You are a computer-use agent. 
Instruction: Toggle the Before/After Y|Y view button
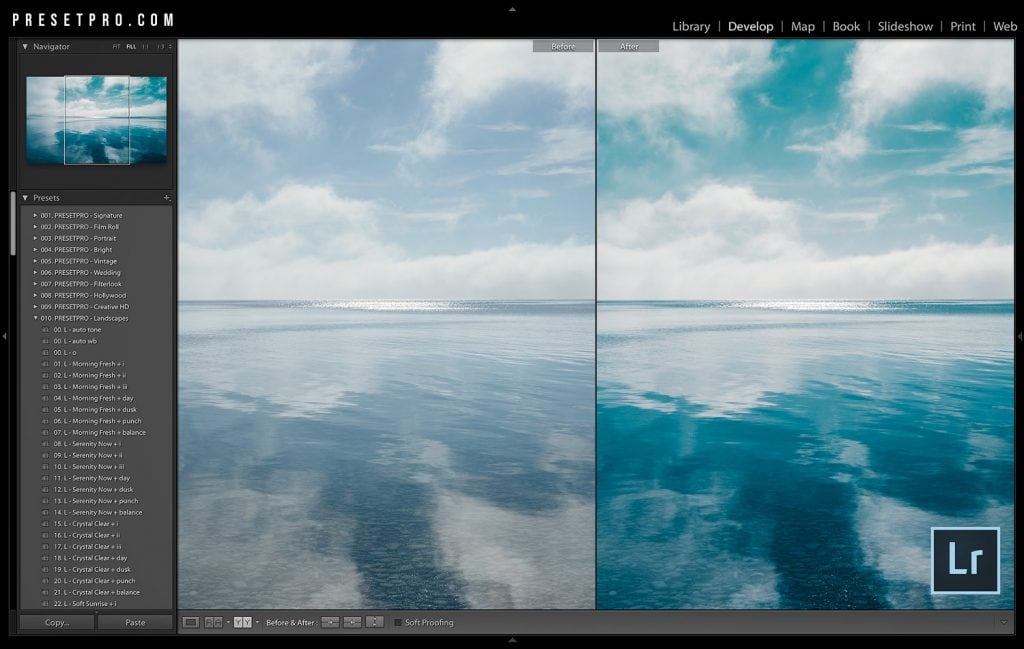(x=242, y=622)
